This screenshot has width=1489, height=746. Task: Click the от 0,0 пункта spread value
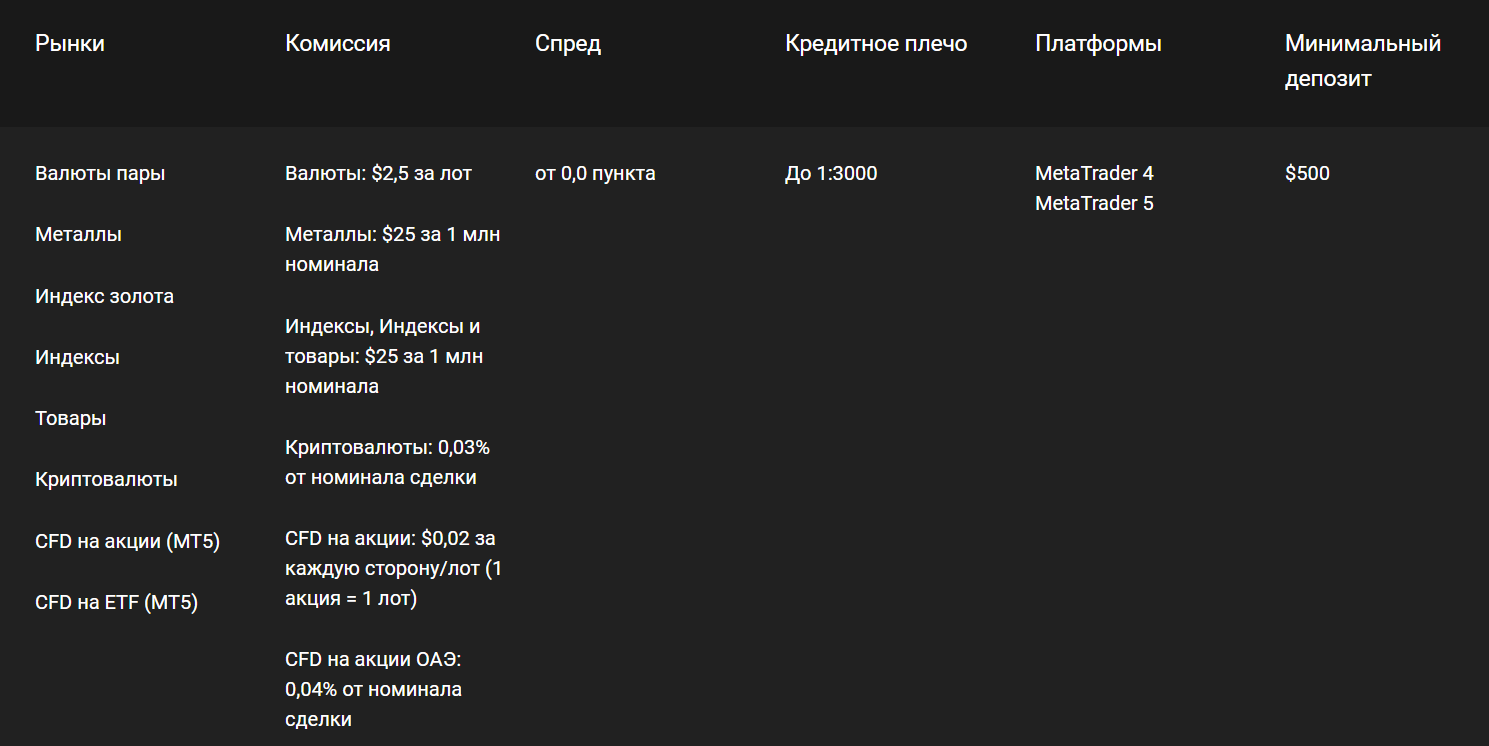click(x=595, y=174)
